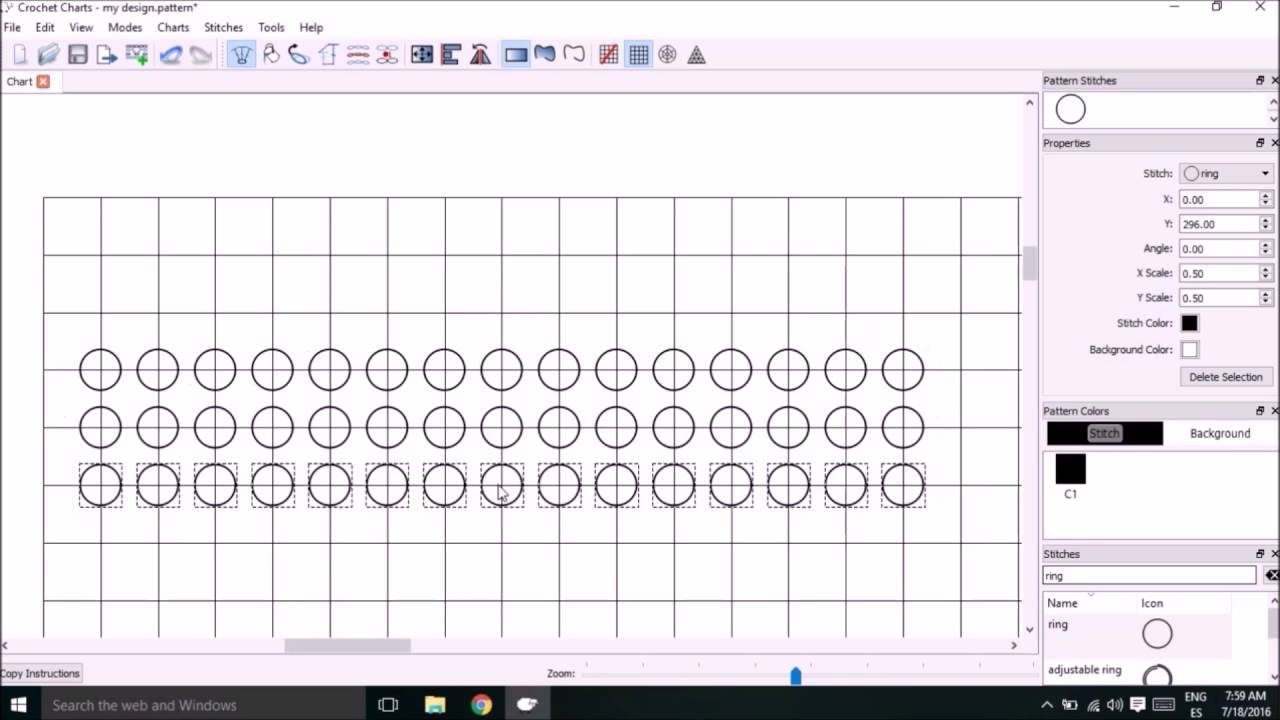Viewport: 1280px width, 720px height.
Task: Select the stitch edit mode tool
Action: point(241,54)
